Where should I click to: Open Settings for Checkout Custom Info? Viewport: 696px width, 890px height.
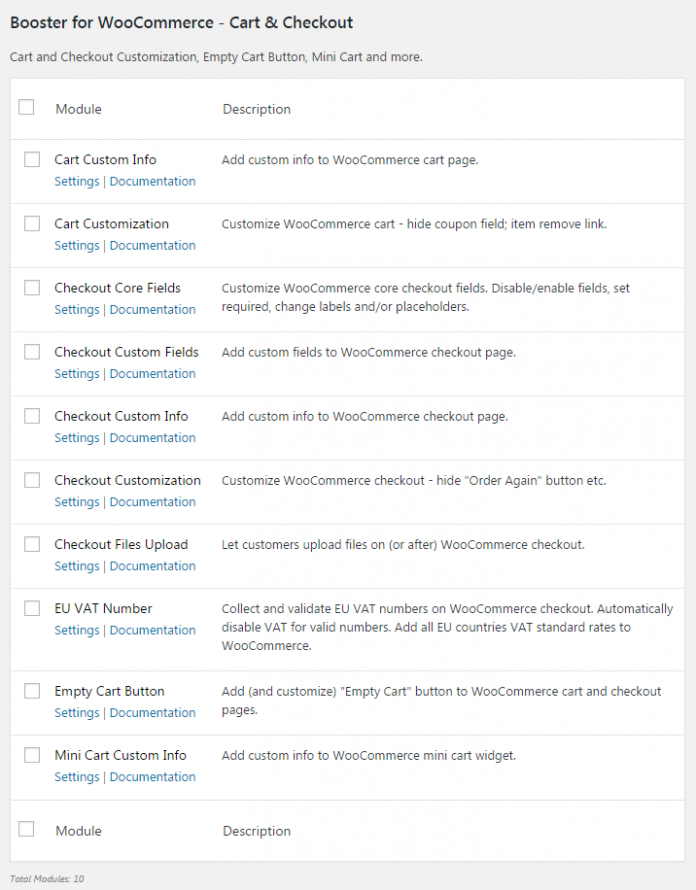77,437
